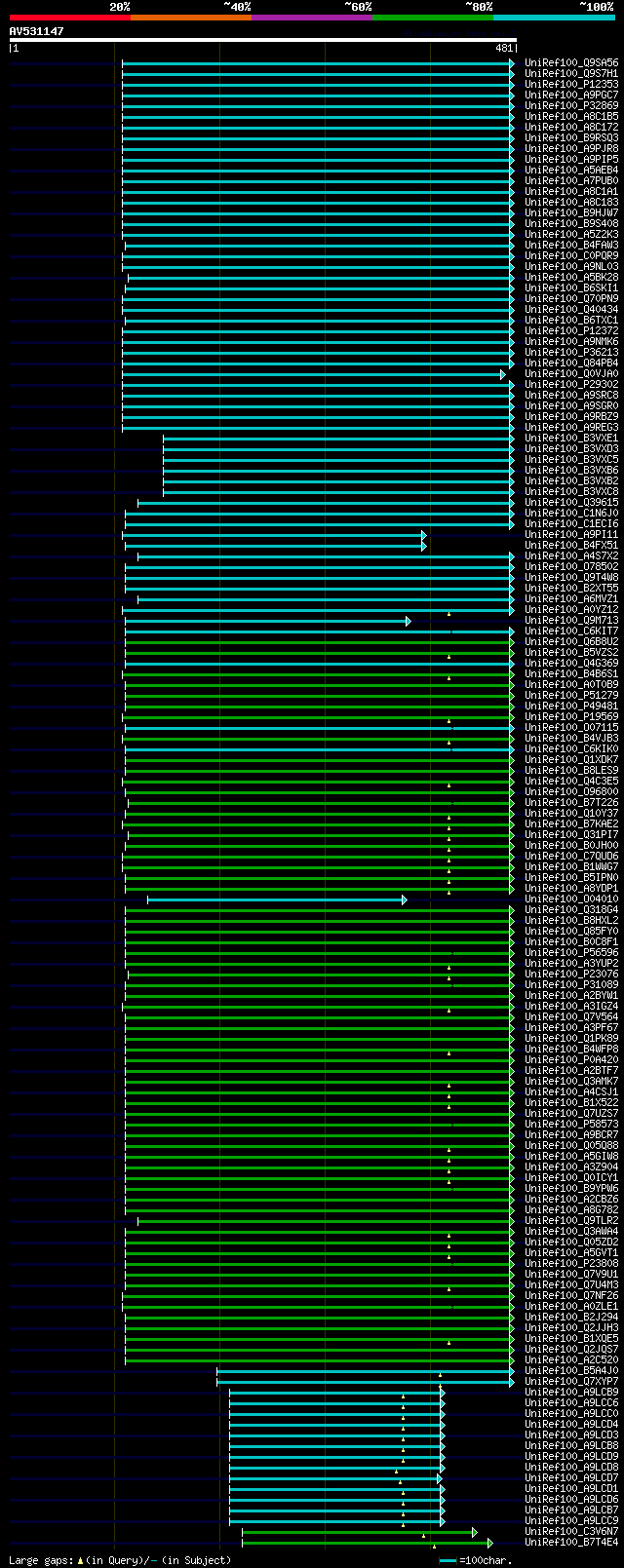Screen dimensions: 624x1568
Task: Select hit UniRef100_Q7V564
Action: pos(571,1016)
